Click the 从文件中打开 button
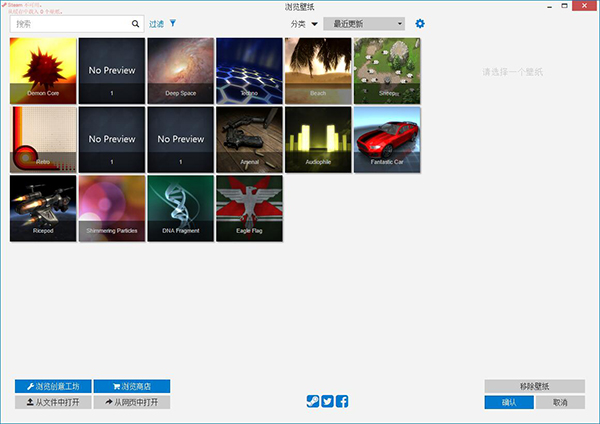 point(53,402)
